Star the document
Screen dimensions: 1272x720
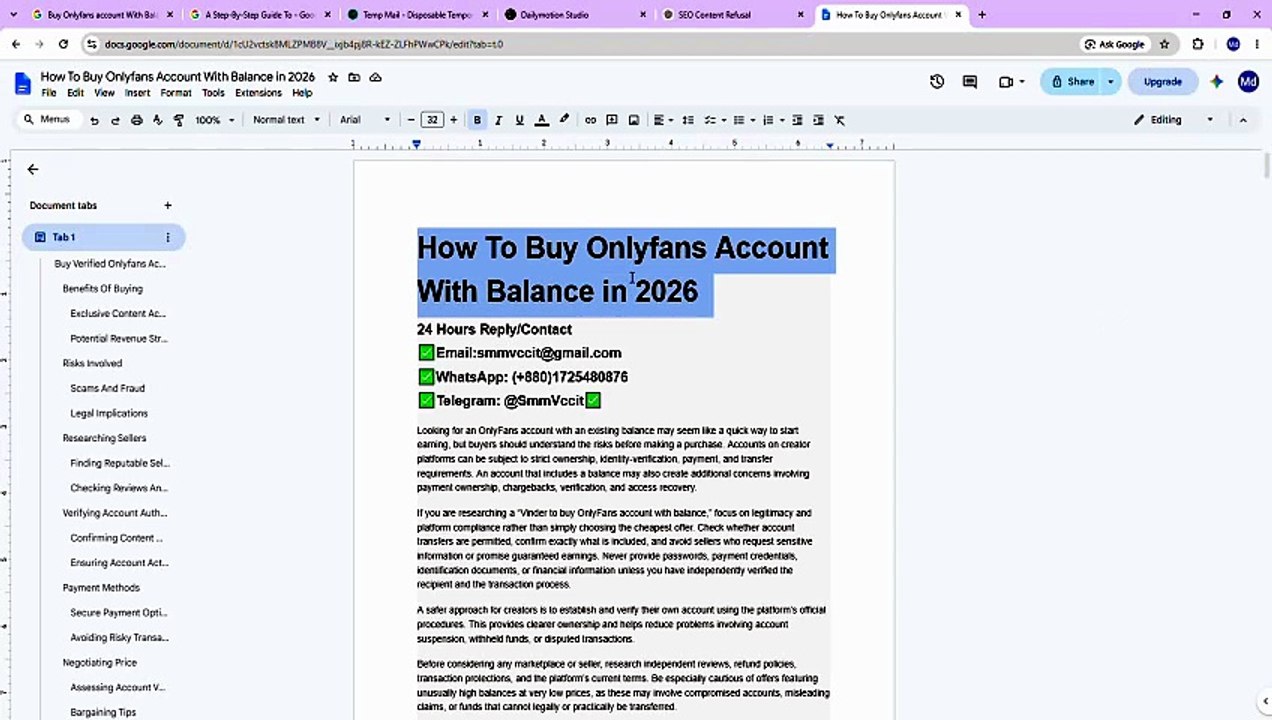tap(333, 77)
